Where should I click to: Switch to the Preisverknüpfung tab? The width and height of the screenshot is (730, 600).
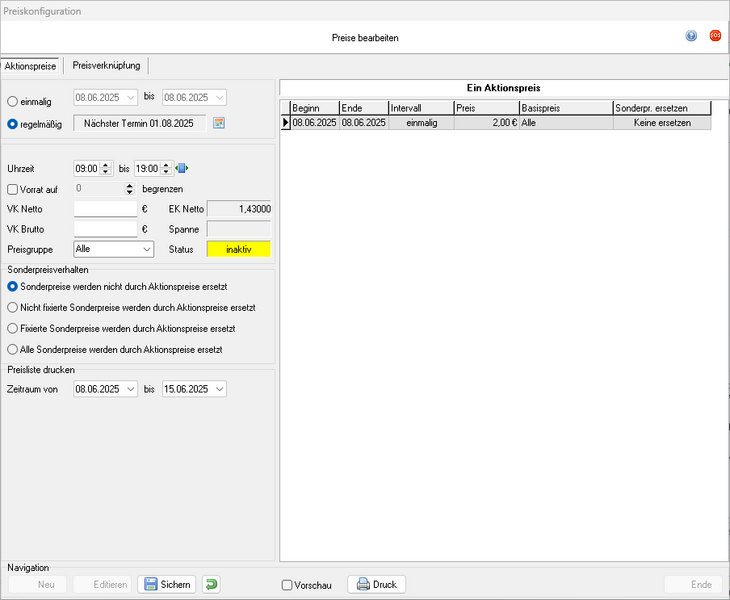[108, 65]
